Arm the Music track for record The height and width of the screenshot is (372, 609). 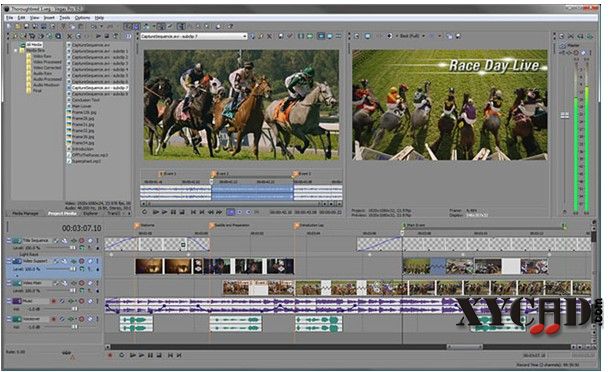pos(54,301)
